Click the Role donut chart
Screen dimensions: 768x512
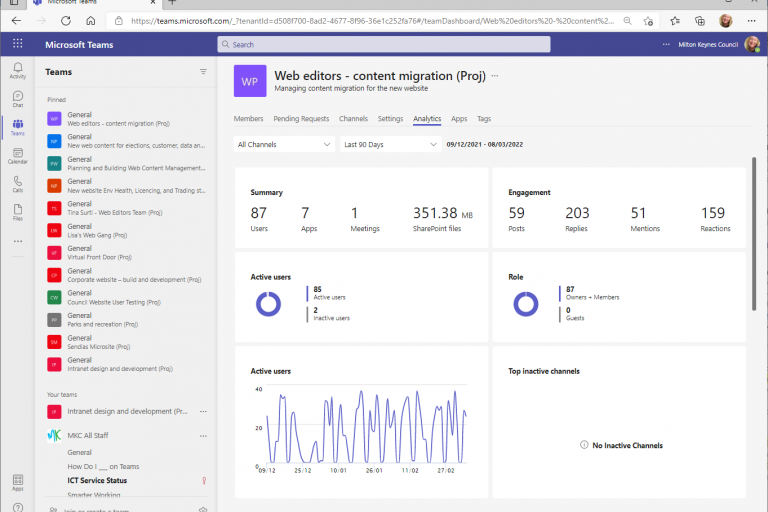(526, 304)
